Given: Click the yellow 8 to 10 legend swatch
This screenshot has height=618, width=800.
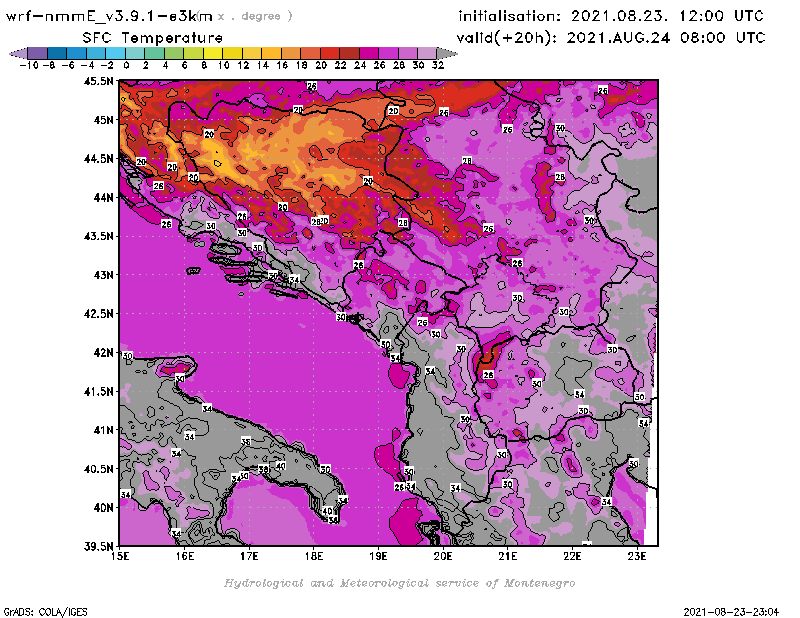Looking at the screenshot, I should 213,53.
